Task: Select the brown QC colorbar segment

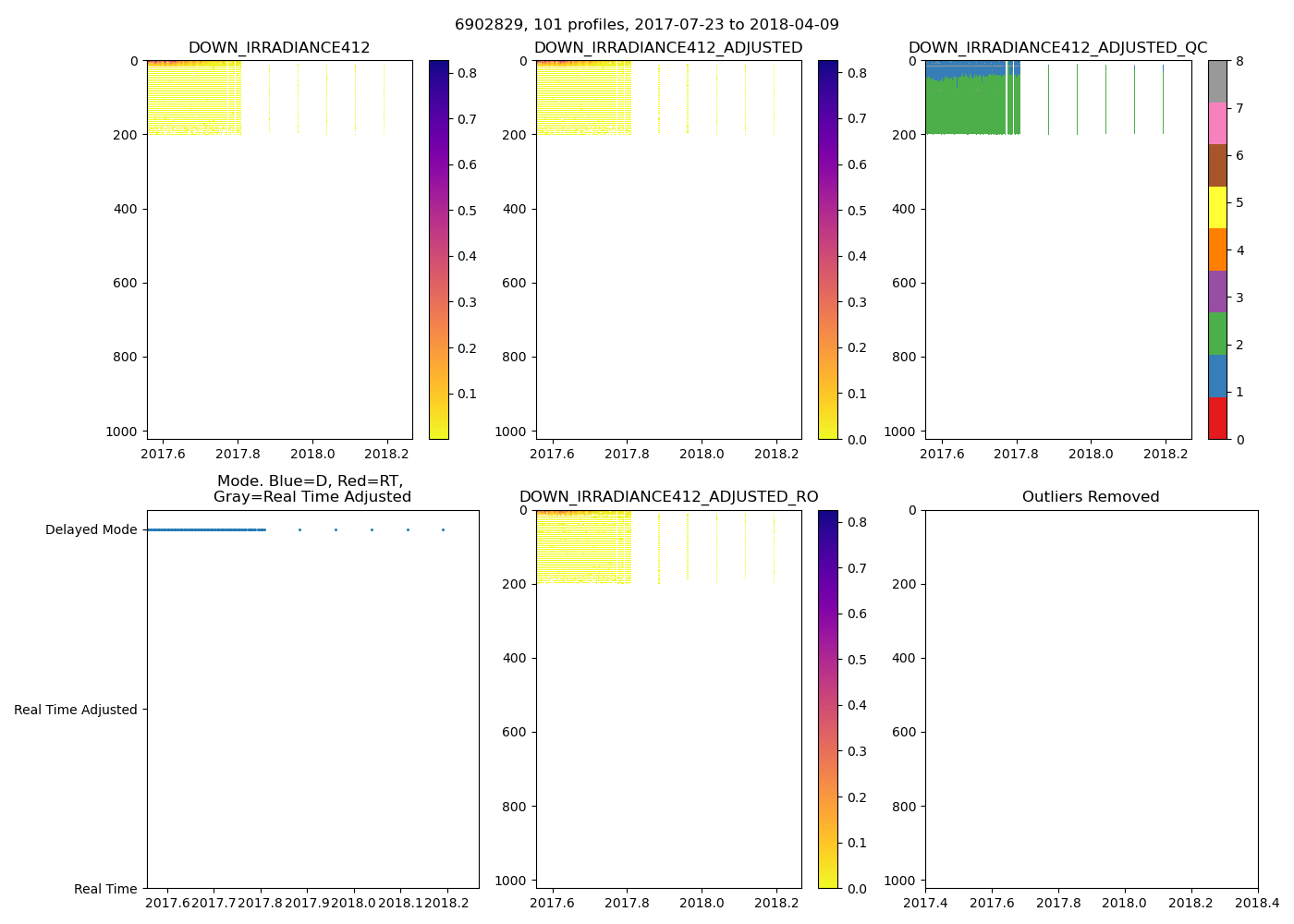Action: [x=1217, y=165]
